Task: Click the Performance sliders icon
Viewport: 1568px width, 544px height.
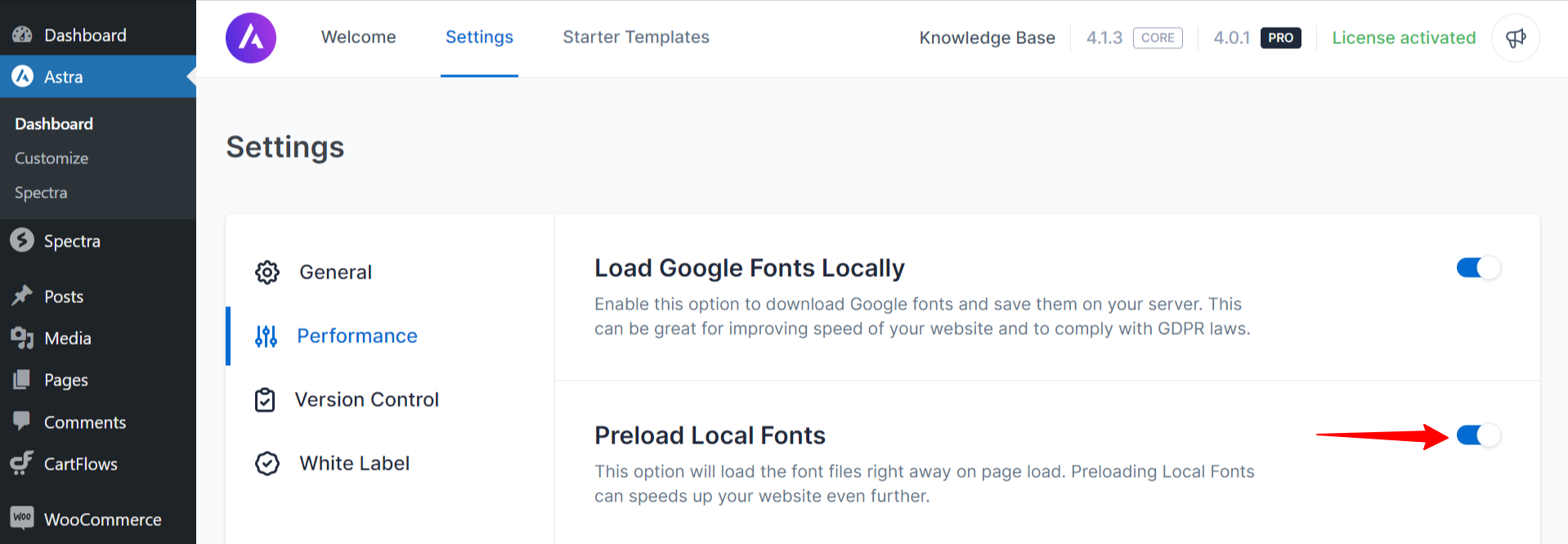Action: pos(266,336)
